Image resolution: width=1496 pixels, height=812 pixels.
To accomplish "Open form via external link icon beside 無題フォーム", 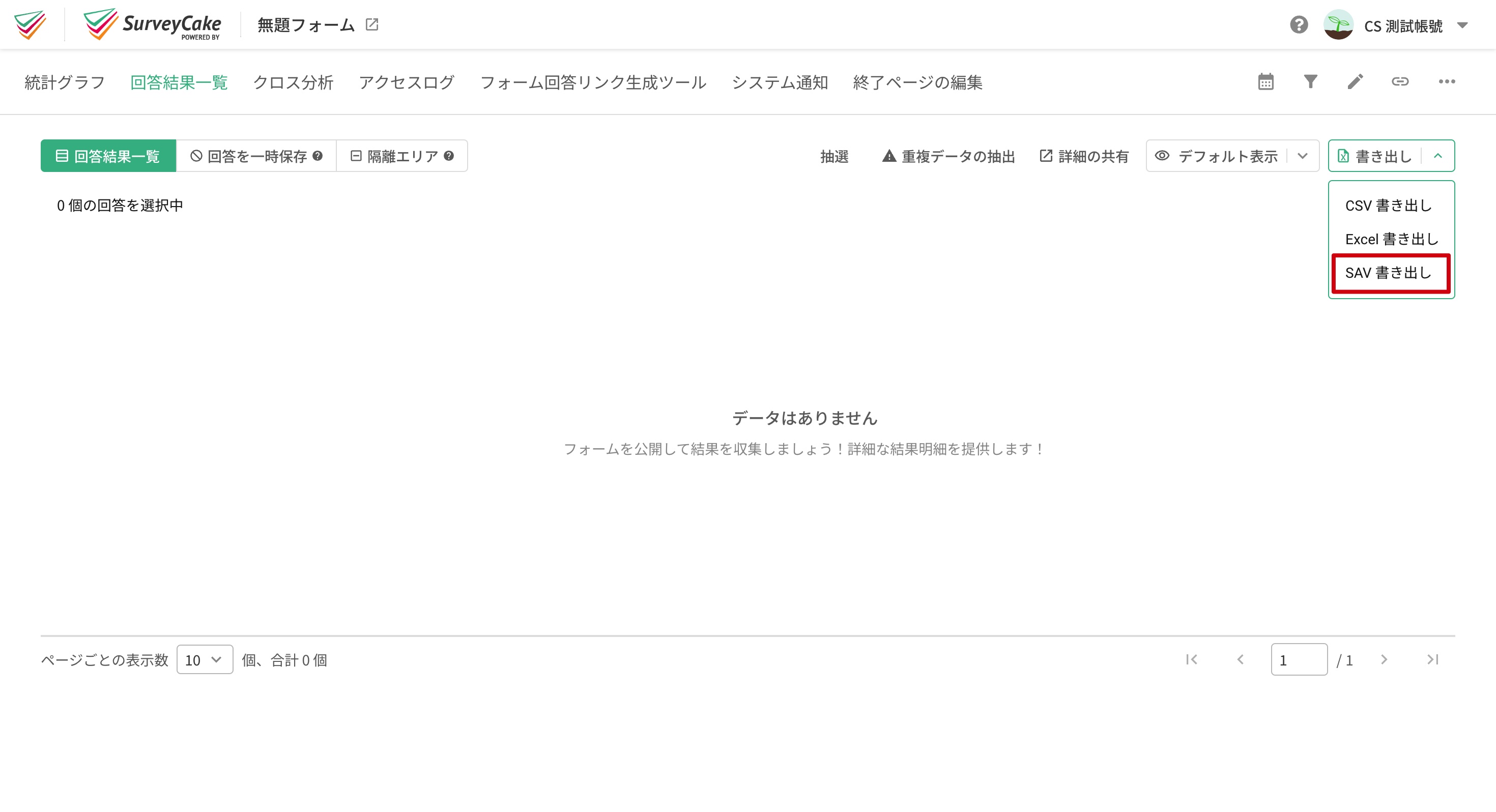I will click(x=371, y=24).
